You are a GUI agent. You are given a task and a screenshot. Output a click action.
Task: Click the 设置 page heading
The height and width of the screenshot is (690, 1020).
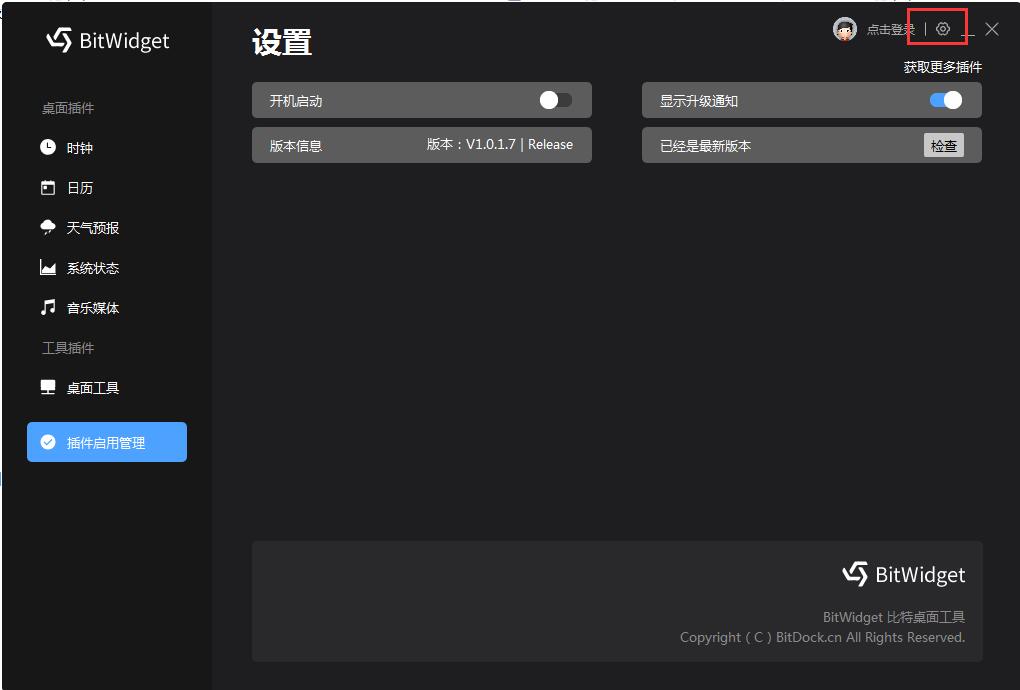pyautogui.click(x=282, y=42)
